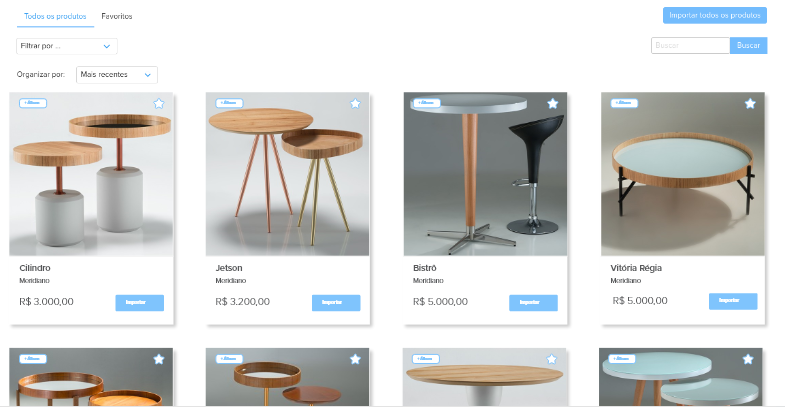The width and height of the screenshot is (785, 407).
Task: Expand the 'Mais recentes' sort dropdown
Action: tap(117, 75)
